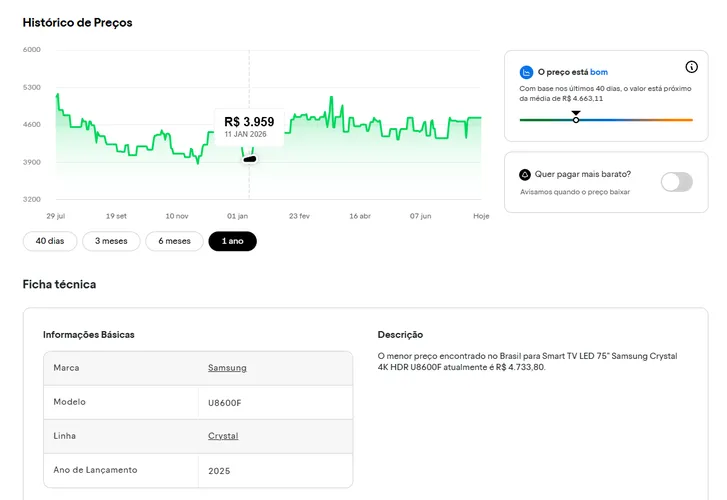Viewport: 727px width, 500px height.
Task: Click the 5300 y-axis value
Action: [x=32, y=87]
